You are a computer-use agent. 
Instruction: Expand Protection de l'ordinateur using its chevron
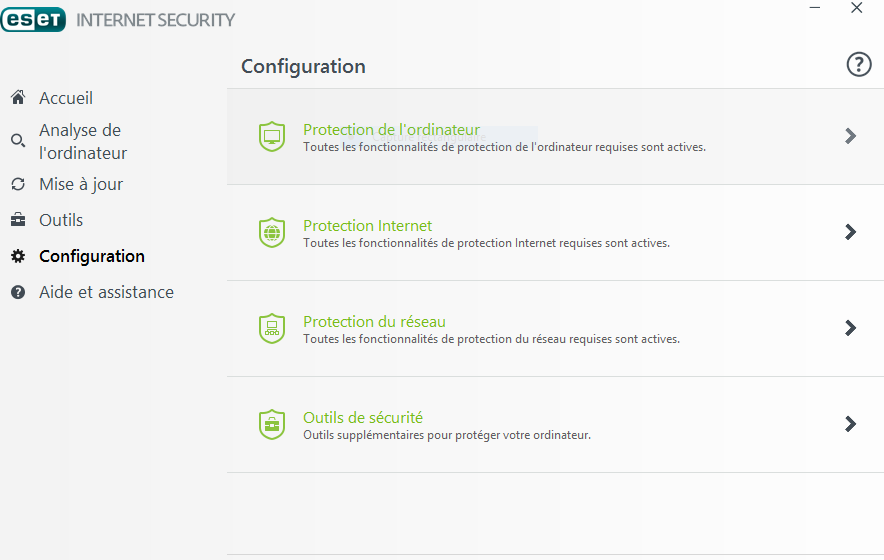pos(851,136)
